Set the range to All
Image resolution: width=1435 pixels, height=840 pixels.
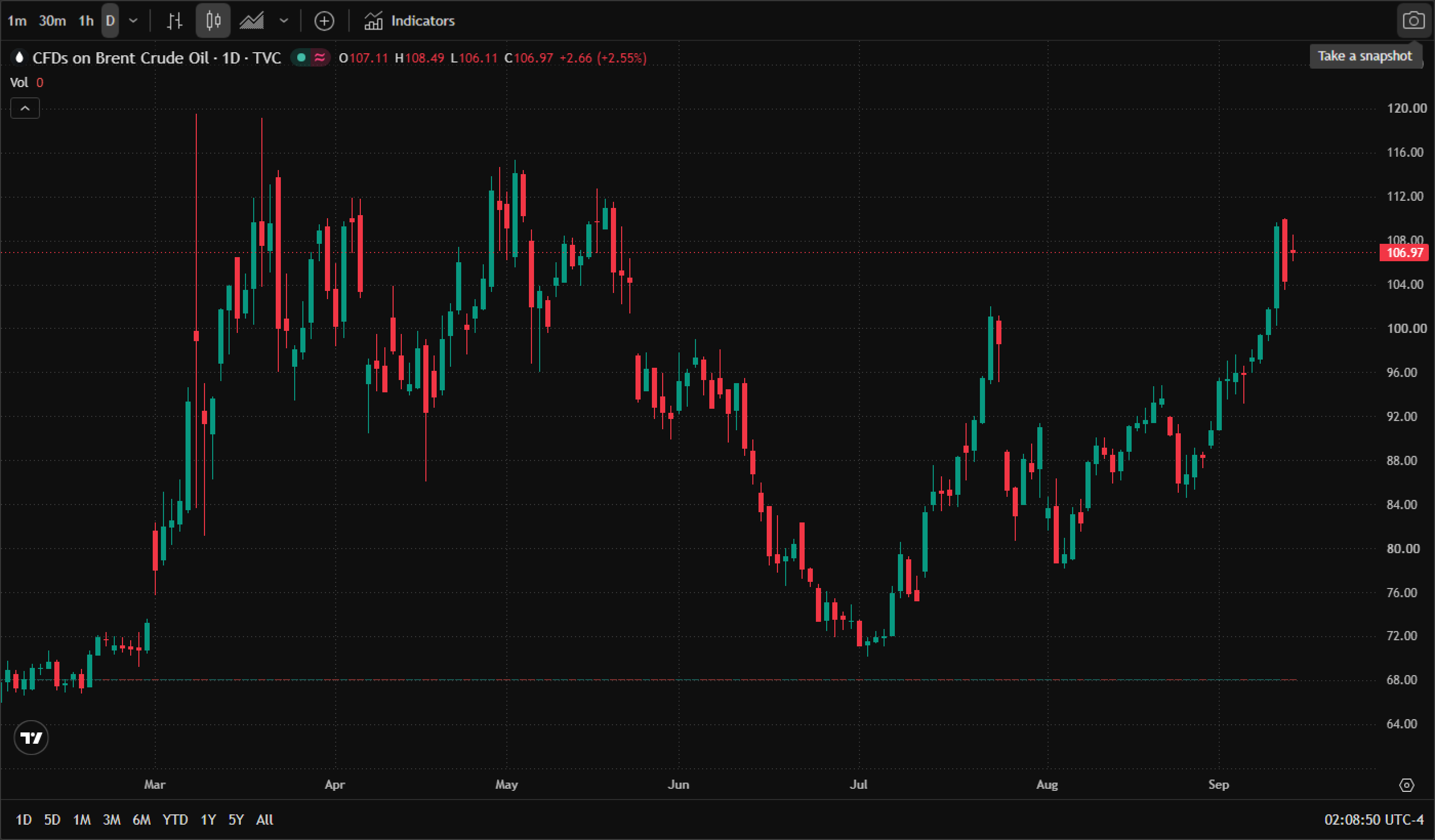[265, 820]
